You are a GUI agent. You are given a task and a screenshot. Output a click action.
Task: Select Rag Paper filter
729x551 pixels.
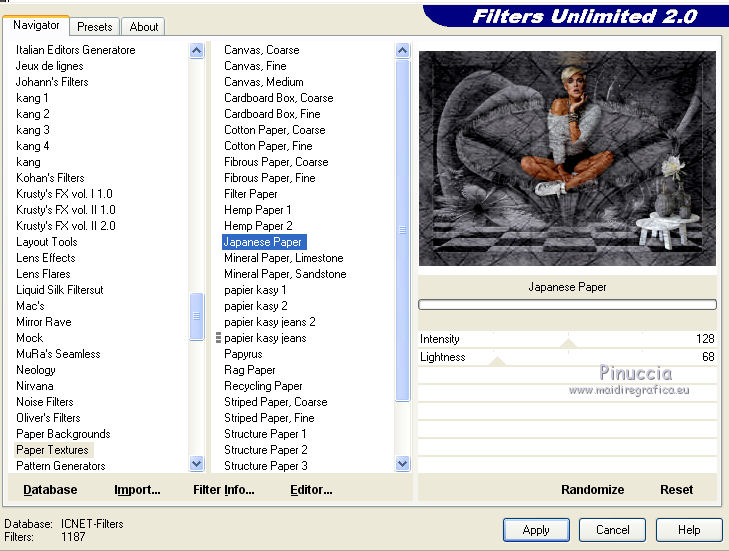[x=250, y=370]
